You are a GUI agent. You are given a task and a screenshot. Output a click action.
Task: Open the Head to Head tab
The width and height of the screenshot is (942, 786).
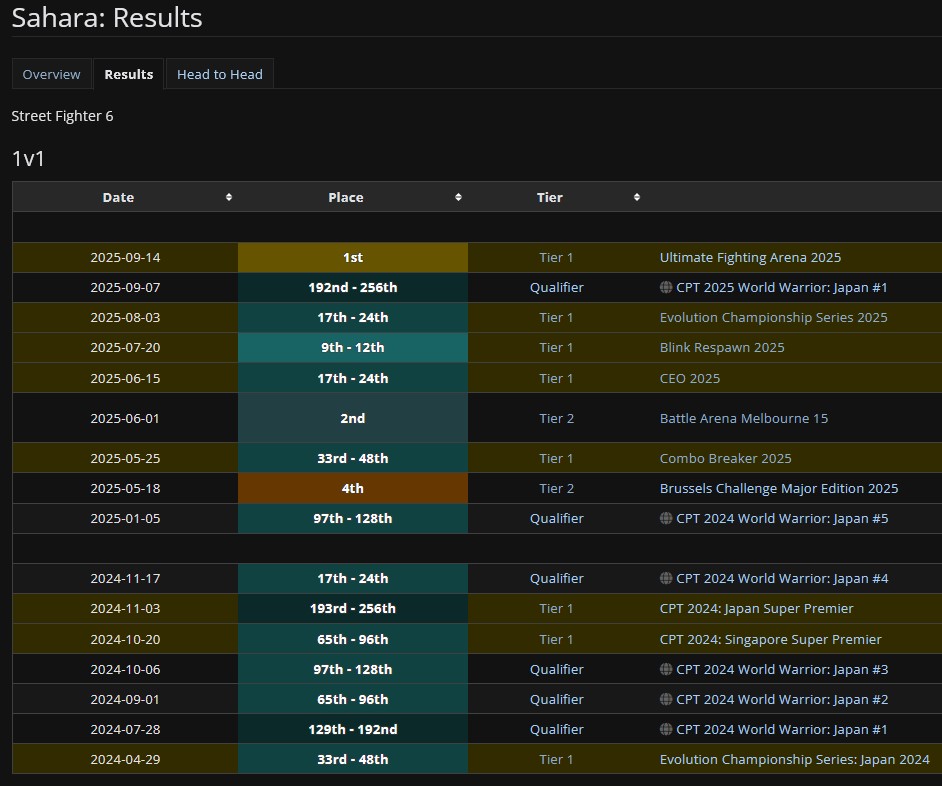coord(219,74)
